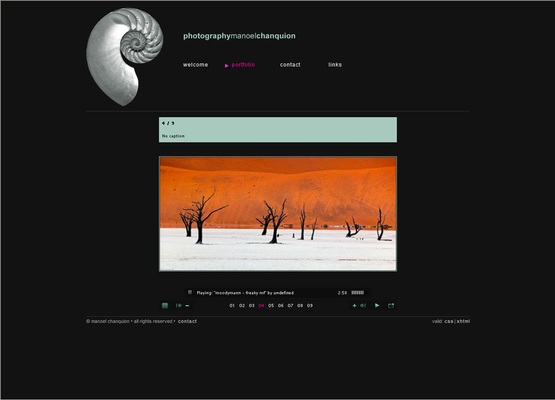The height and width of the screenshot is (400, 555).
Task: Open the links page
Action: coord(335,65)
